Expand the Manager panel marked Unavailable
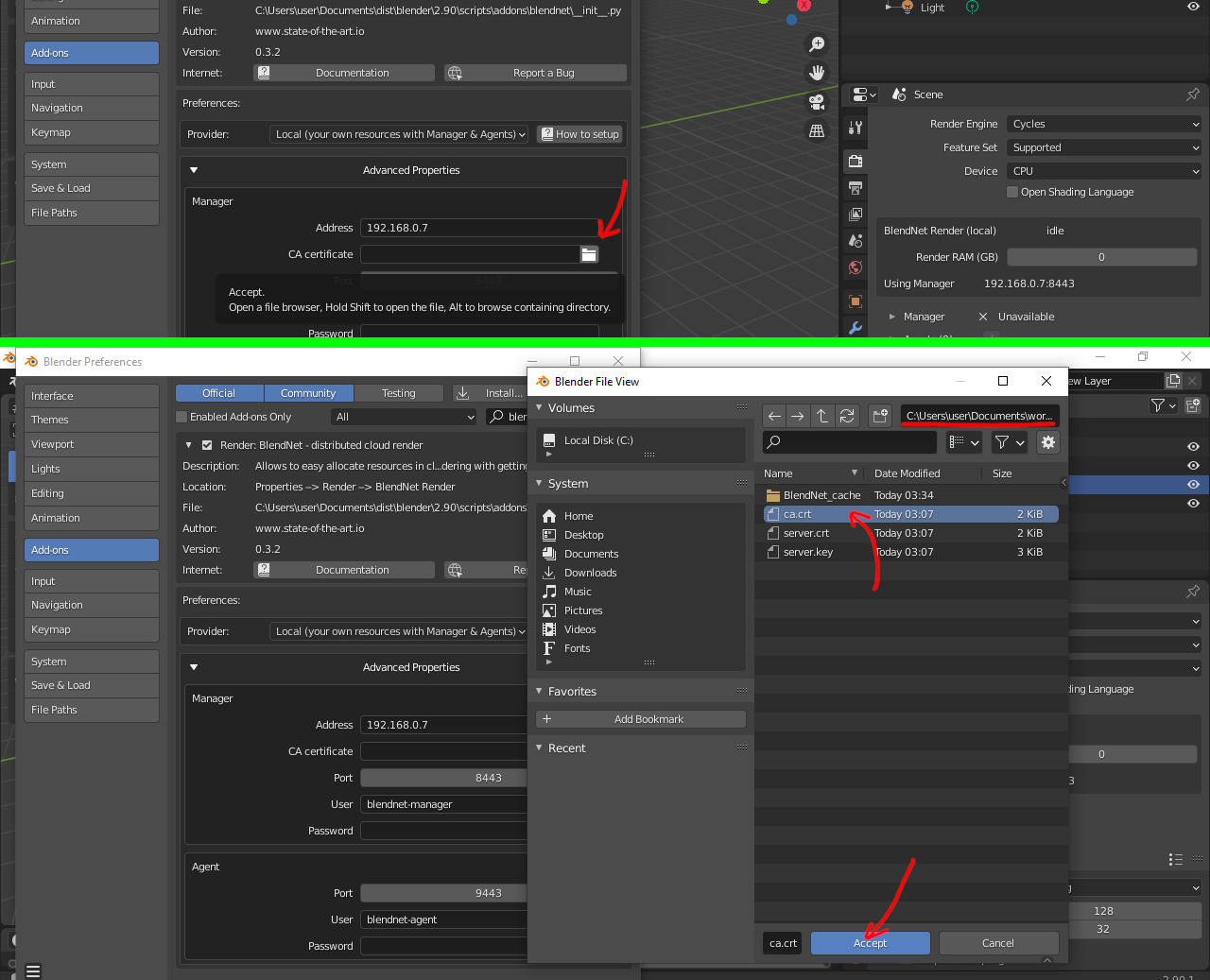The image size is (1210, 980). [x=892, y=317]
